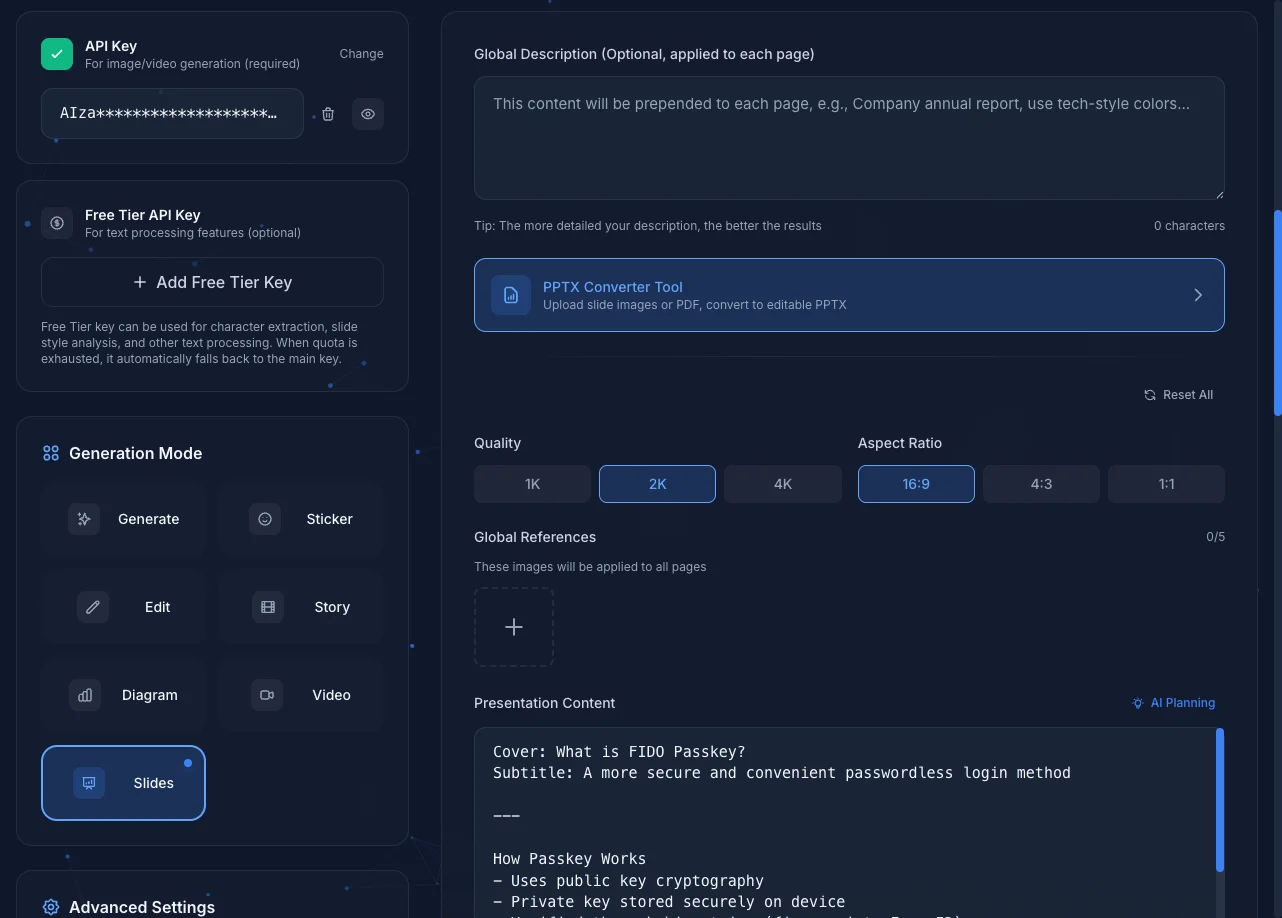Click the Slides mode monitor icon

click(89, 782)
